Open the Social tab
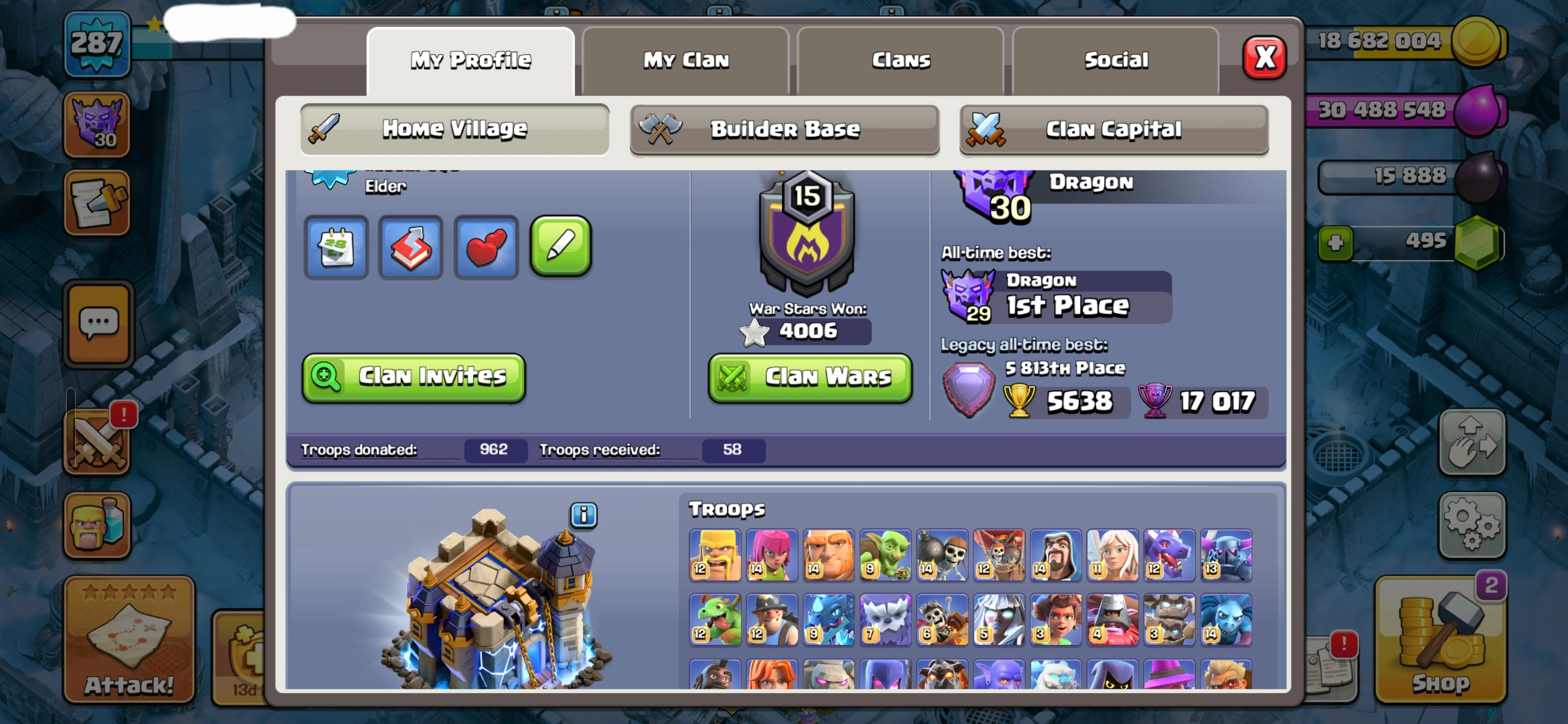This screenshot has height=724, width=1568. click(1116, 60)
